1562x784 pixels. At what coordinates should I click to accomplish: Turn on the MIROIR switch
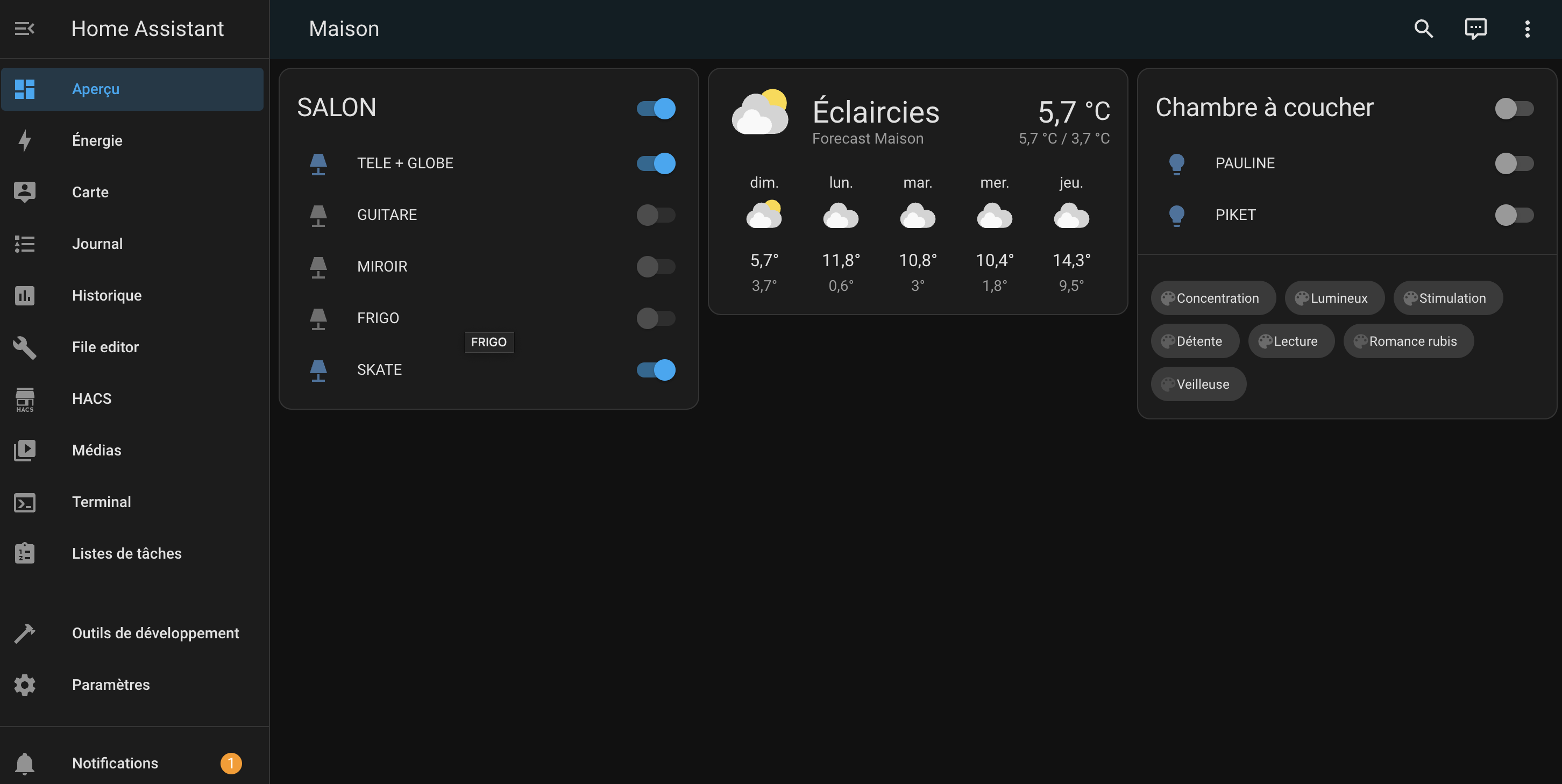click(x=656, y=266)
